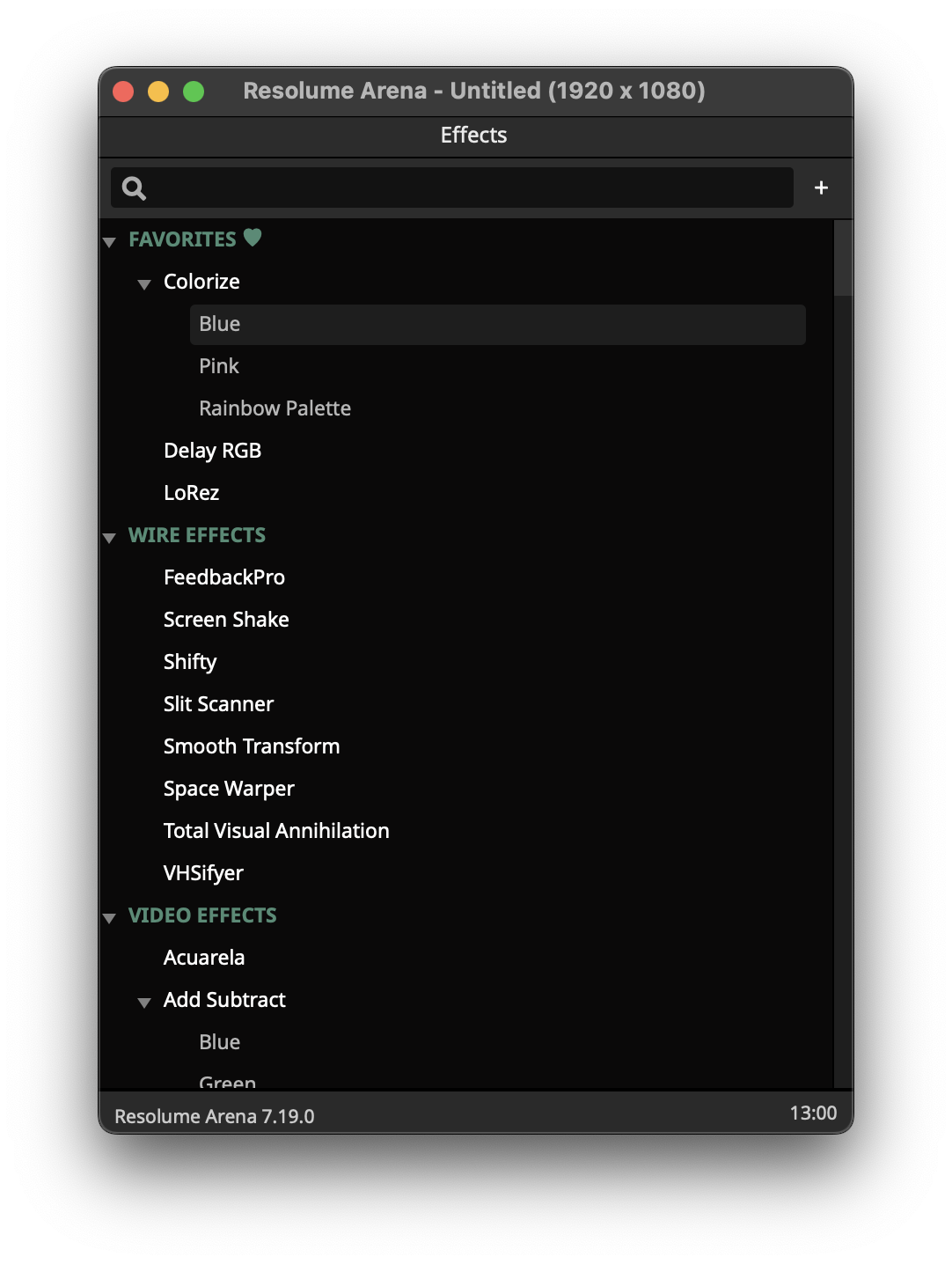The image size is (952, 1264).
Task: Focus the effects search field
Action: click(466, 188)
